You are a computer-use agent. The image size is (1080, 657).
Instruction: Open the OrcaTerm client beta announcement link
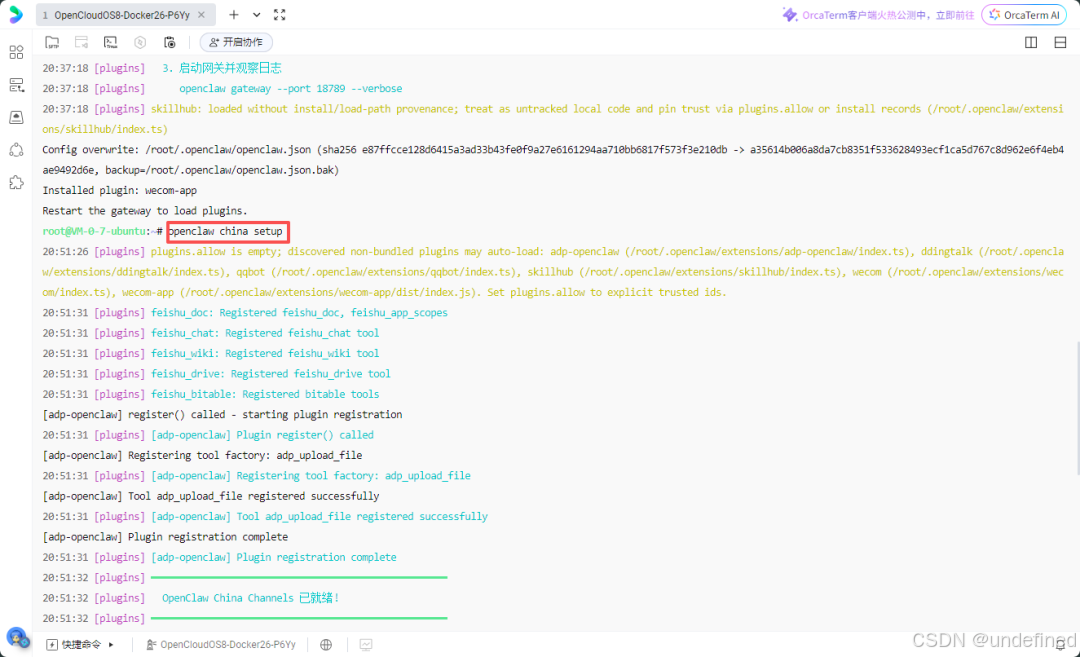click(878, 14)
